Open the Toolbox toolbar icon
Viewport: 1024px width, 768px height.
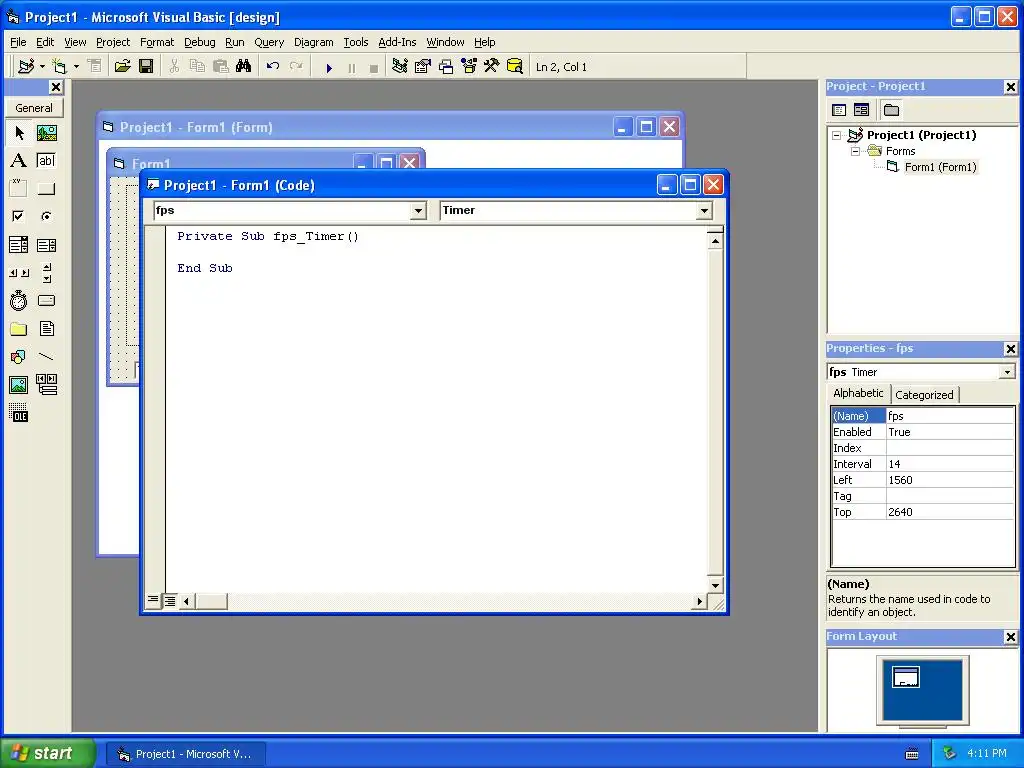(492, 67)
